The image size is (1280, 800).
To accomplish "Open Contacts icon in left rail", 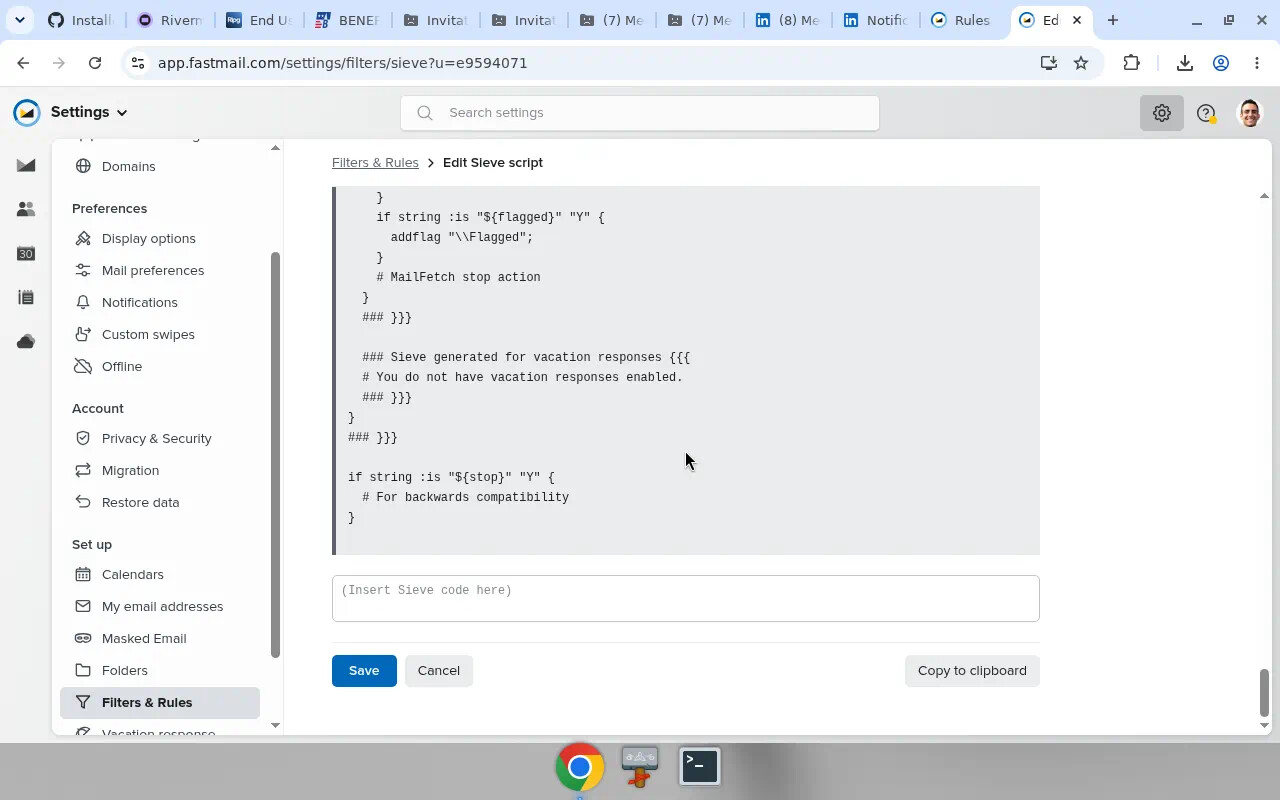I will point(26,209).
